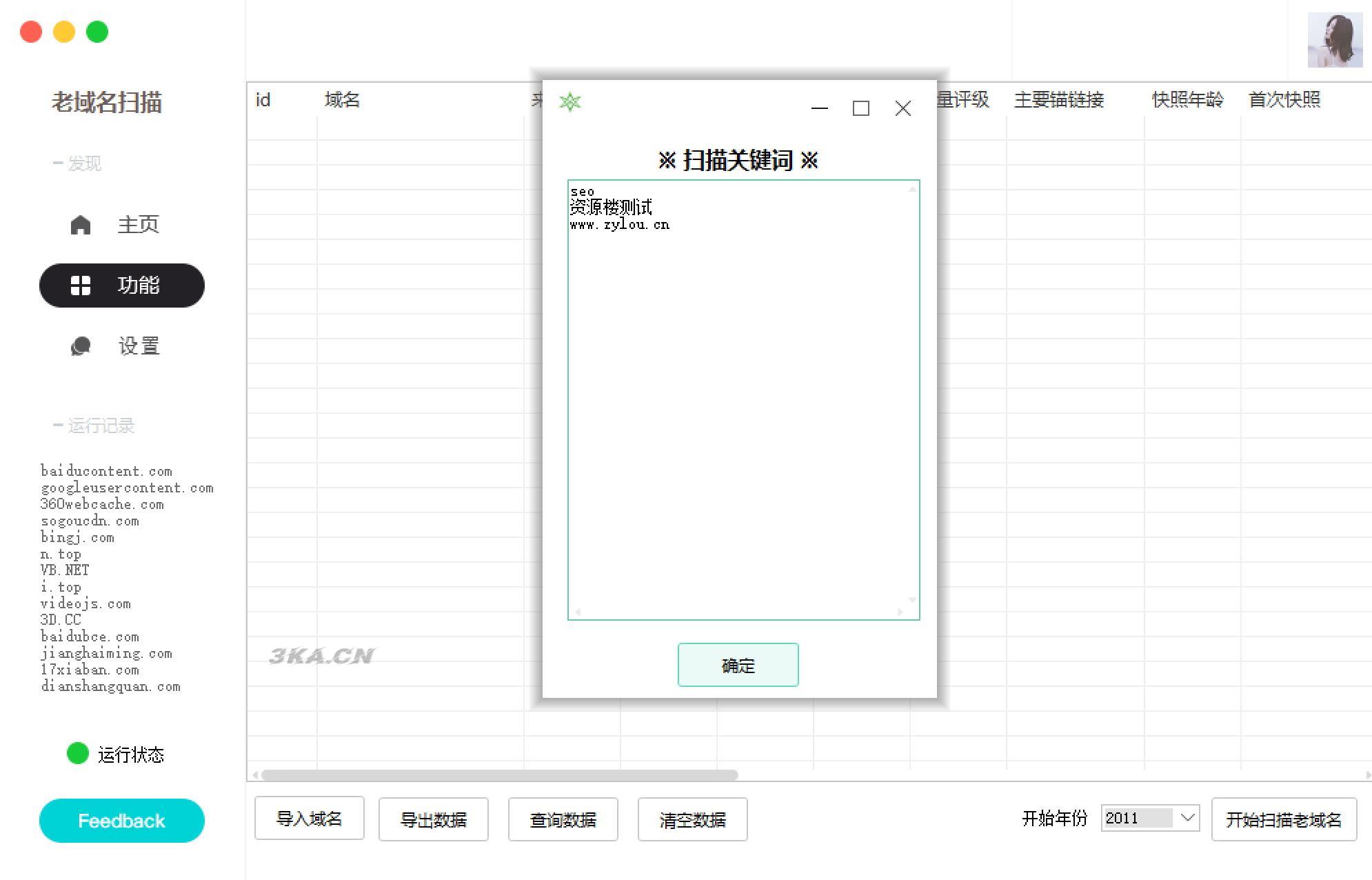
Task: Click keyword box scroll down arrow
Action: point(913,600)
